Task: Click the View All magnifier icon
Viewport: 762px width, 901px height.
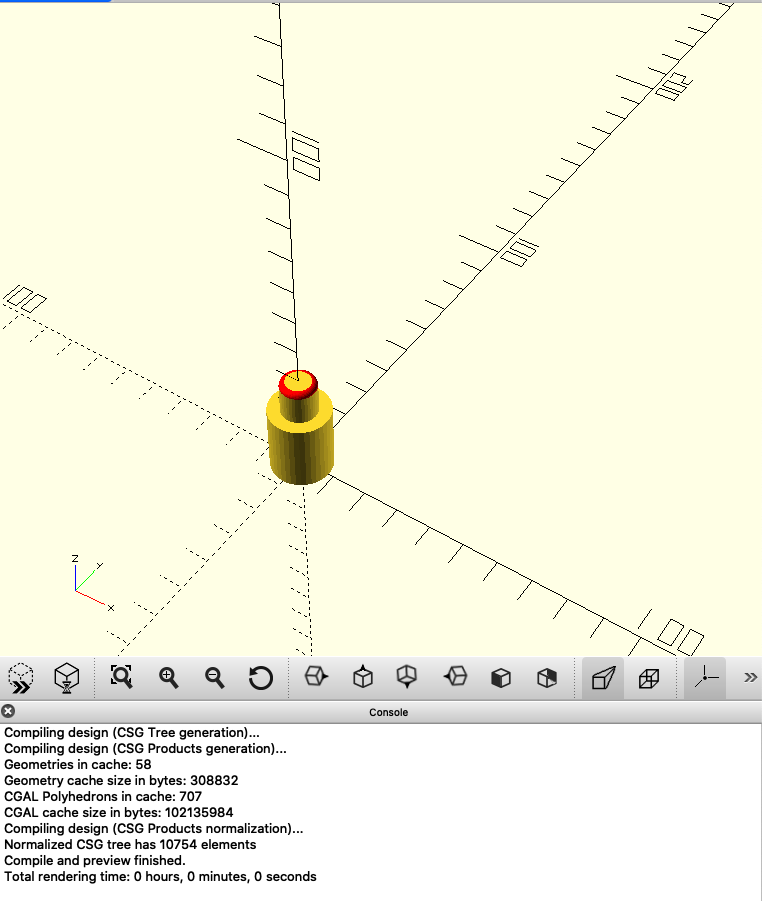Action: 121,677
